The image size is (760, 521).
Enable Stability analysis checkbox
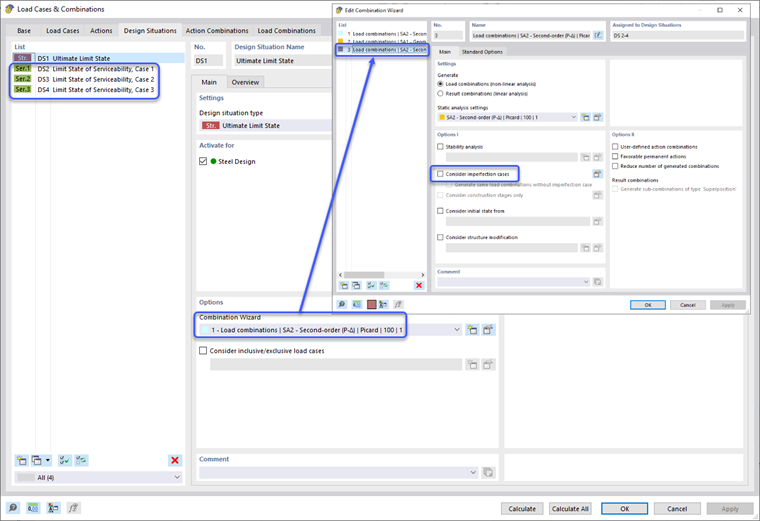(x=440, y=146)
